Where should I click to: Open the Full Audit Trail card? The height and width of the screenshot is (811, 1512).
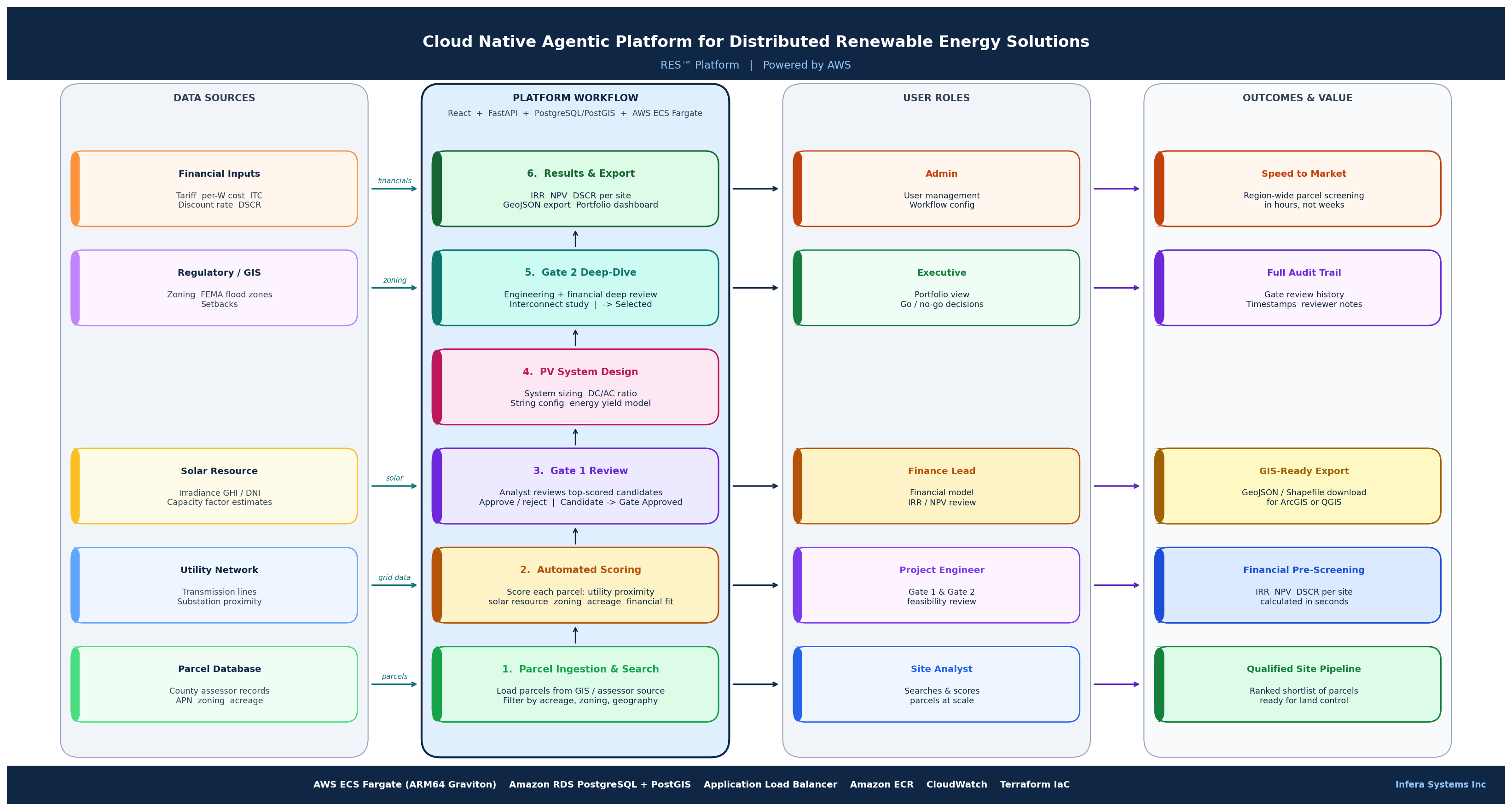[x=1298, y=288]
